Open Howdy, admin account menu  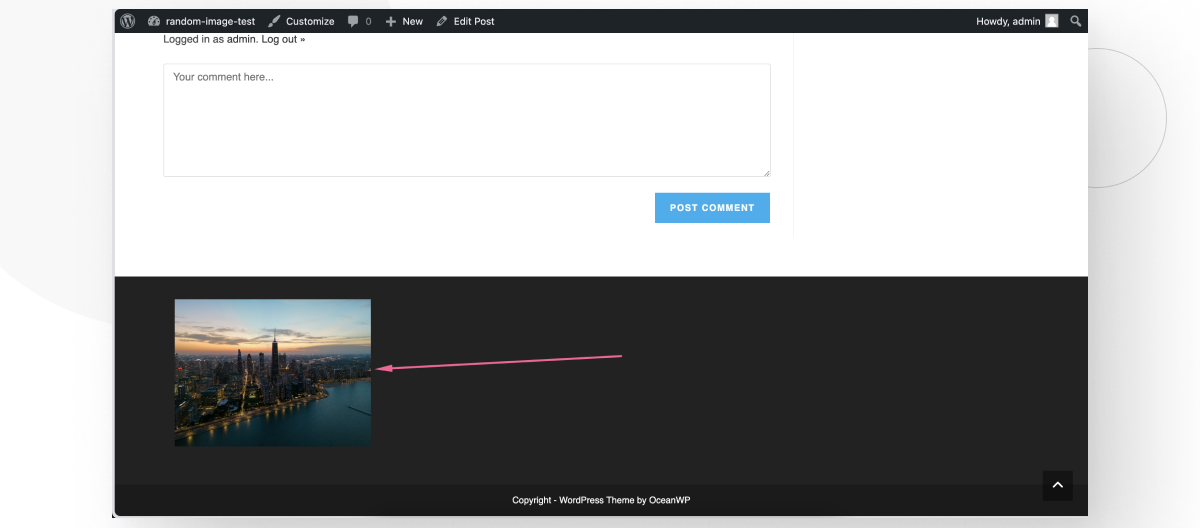(1017, 21)
